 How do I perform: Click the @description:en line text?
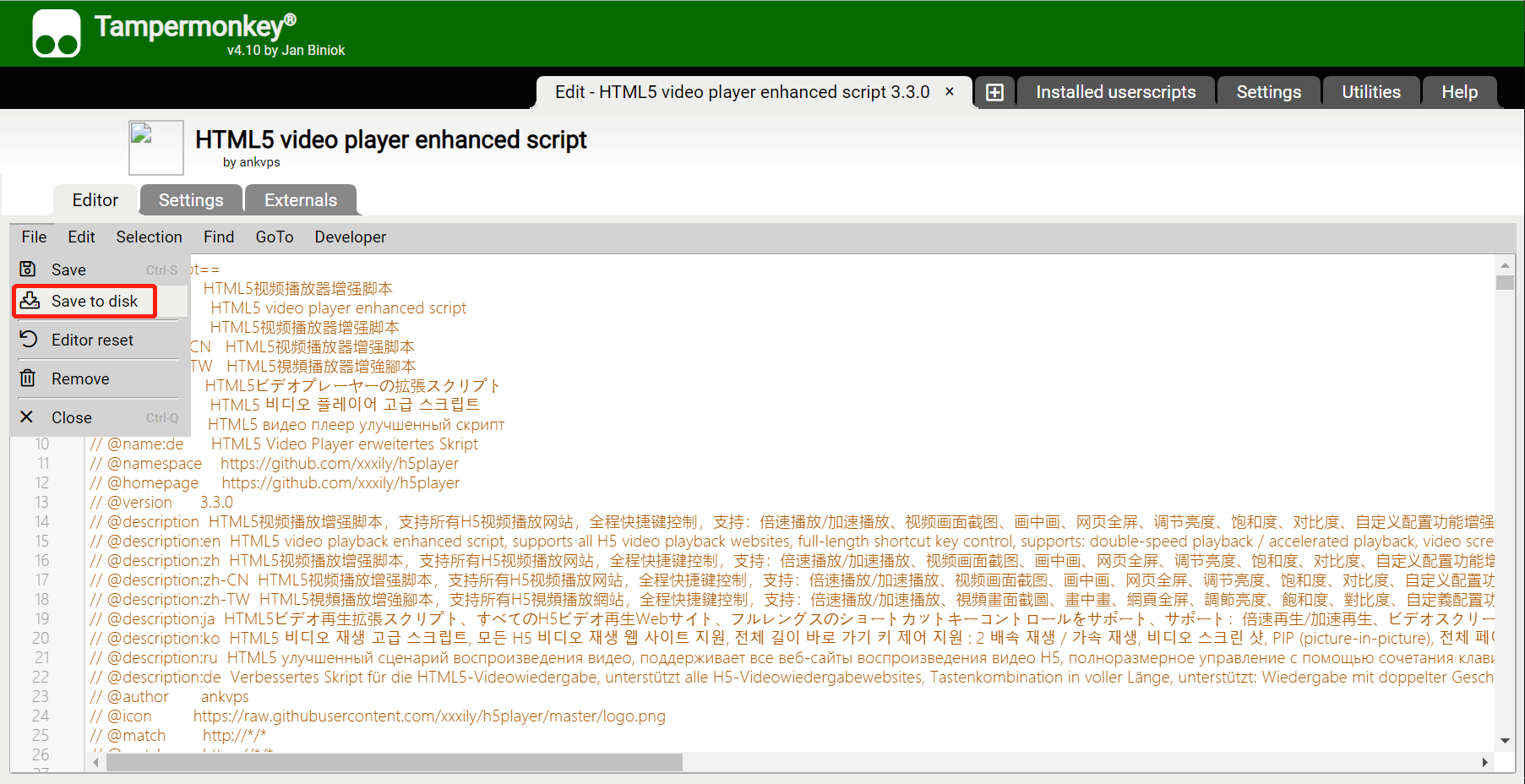[x=792, y=541]
